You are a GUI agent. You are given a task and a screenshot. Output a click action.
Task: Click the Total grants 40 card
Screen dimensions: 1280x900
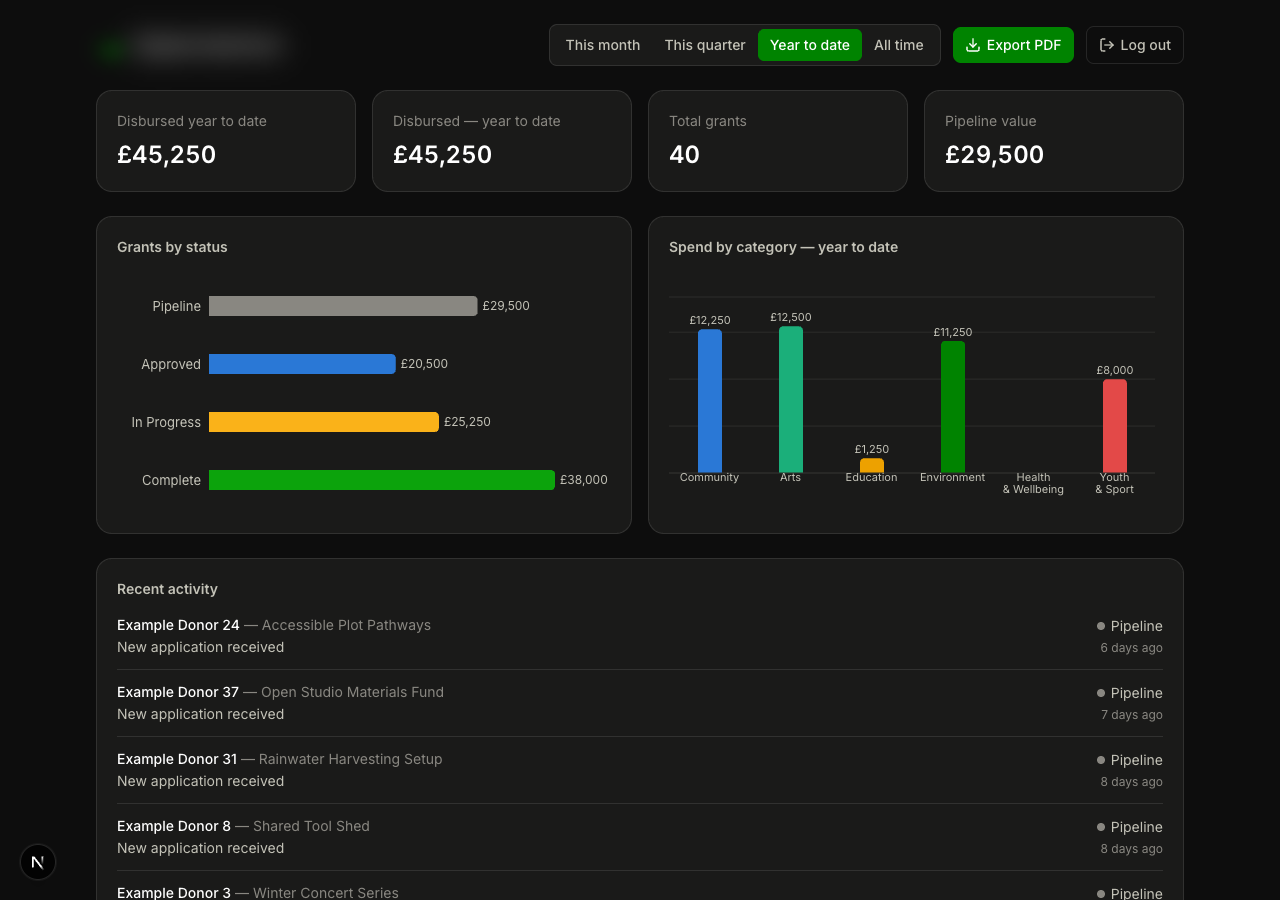778,141
